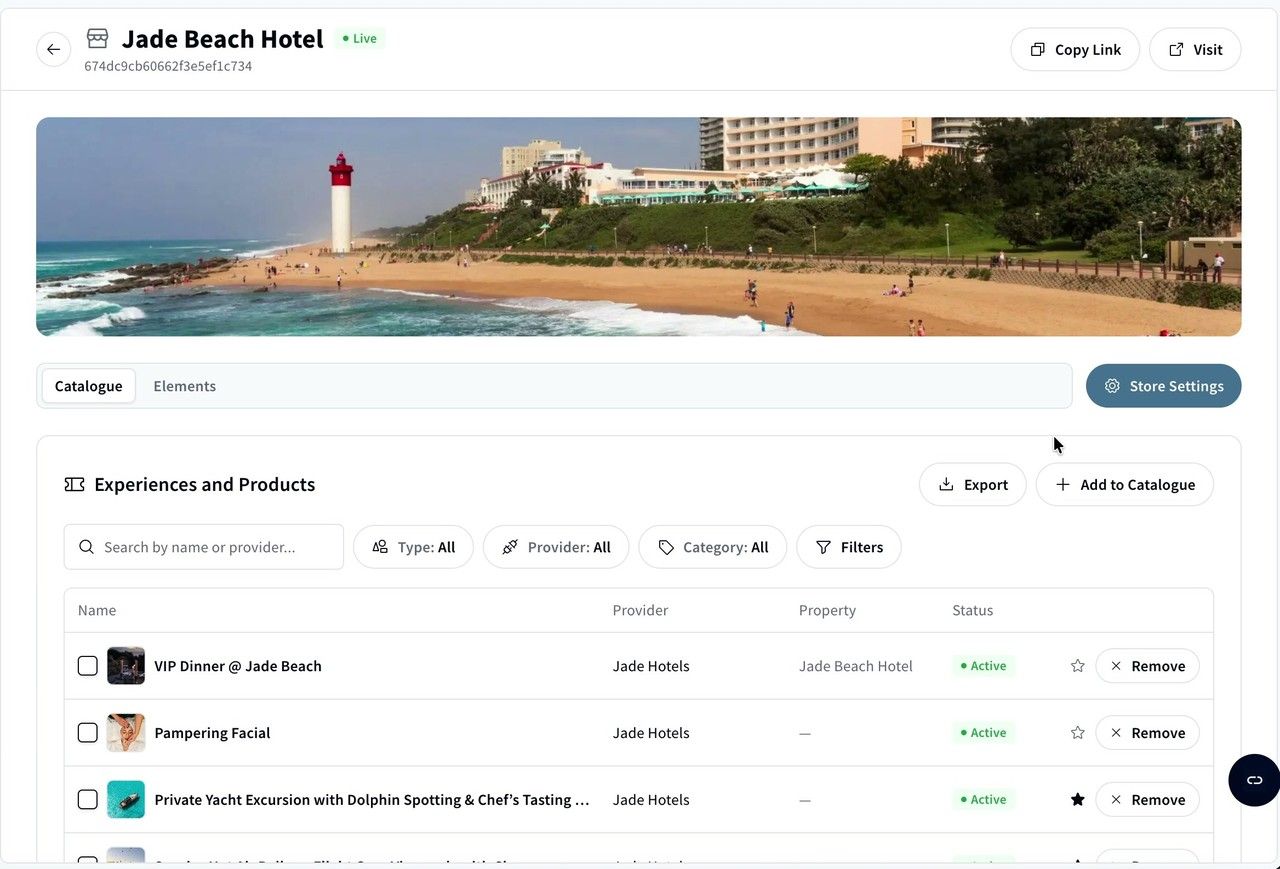Image resolution: width=1280 pixels, height=869 pixels.
Task: Click the Provider column header
Action: pos(641,610)
